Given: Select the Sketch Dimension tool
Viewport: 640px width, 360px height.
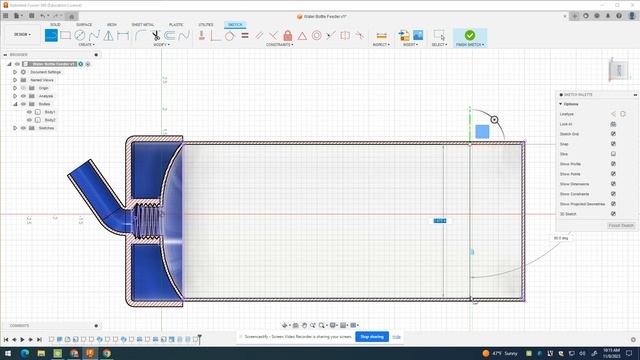Looking at the screenshot, I should coord(123,36).
